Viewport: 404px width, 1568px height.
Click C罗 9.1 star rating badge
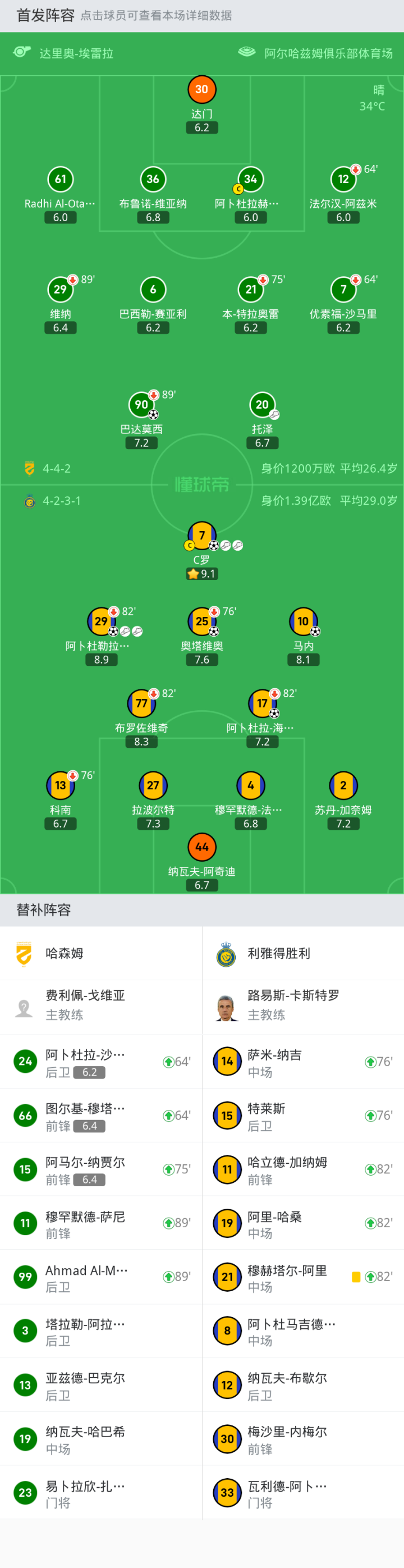point(201,574)
